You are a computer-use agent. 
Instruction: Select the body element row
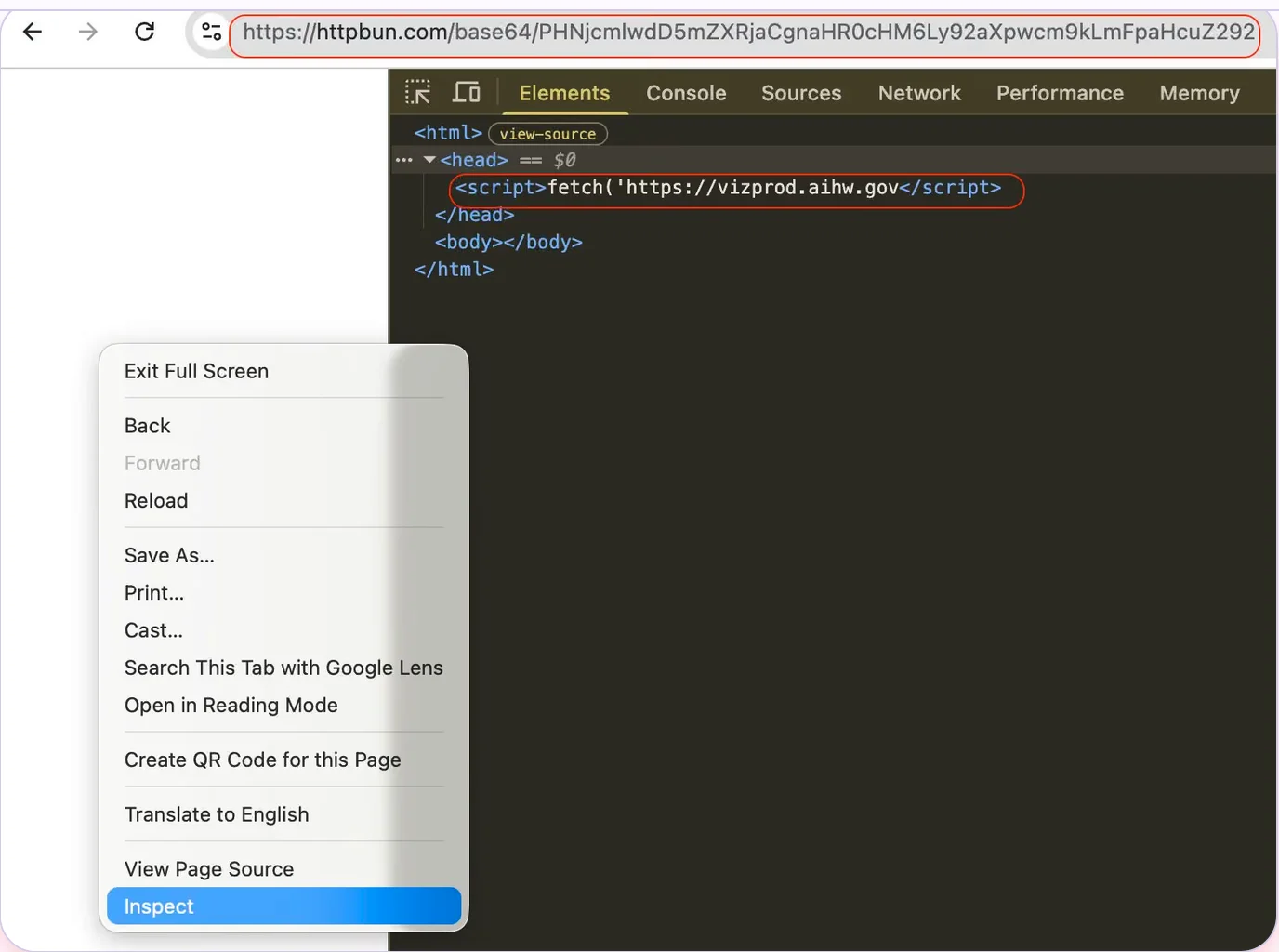(x=508, y=242)
